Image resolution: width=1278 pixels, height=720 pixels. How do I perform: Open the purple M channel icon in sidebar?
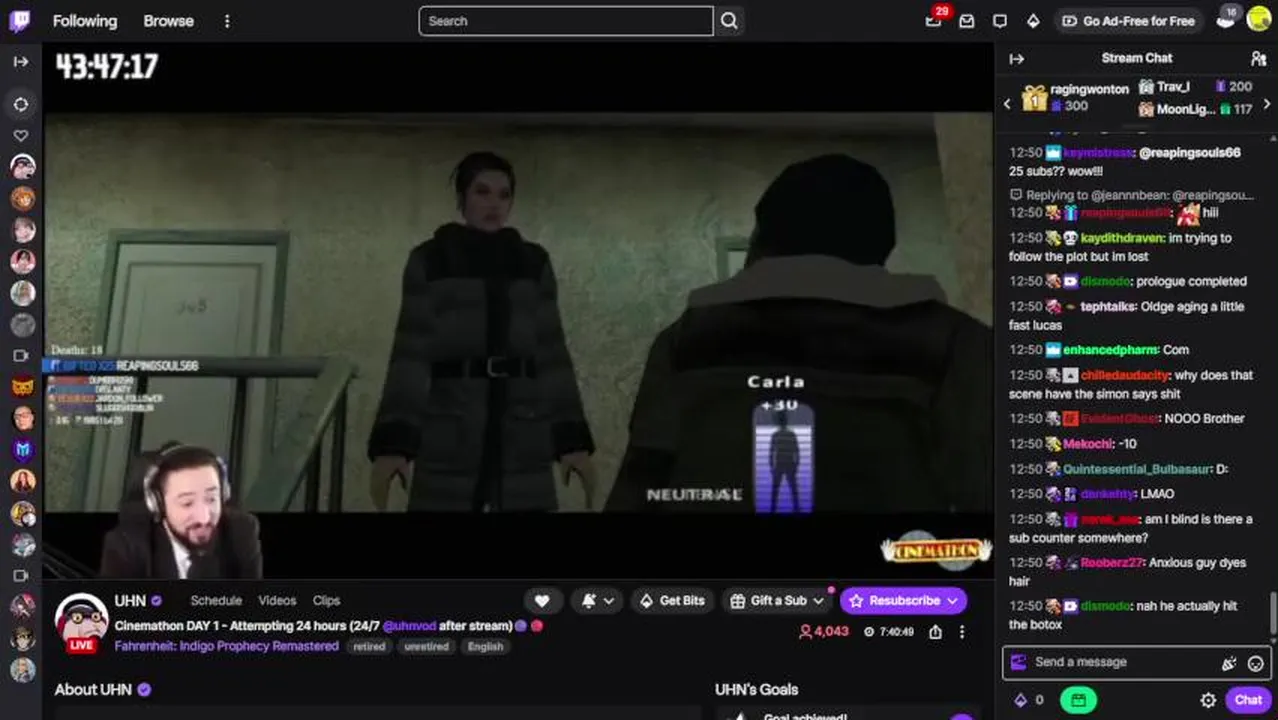(x=22, y=450)
